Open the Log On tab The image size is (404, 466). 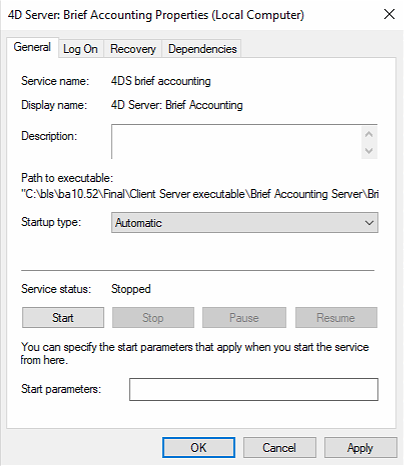[80, 49]
